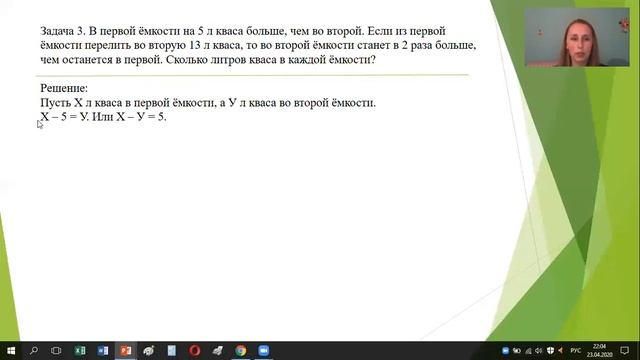Click the 'Задача 3' problem text
The image size is (640, 360).
click(258, 45)
